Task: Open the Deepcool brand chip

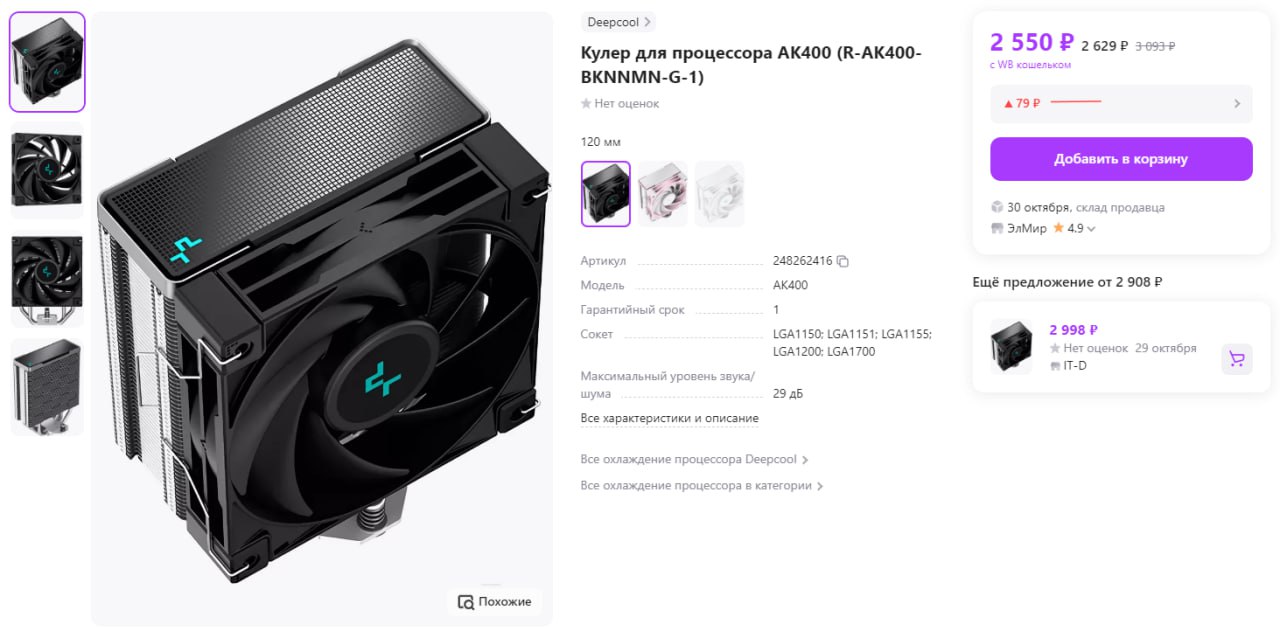Action: pyautogui.click(x=618, y=22)
